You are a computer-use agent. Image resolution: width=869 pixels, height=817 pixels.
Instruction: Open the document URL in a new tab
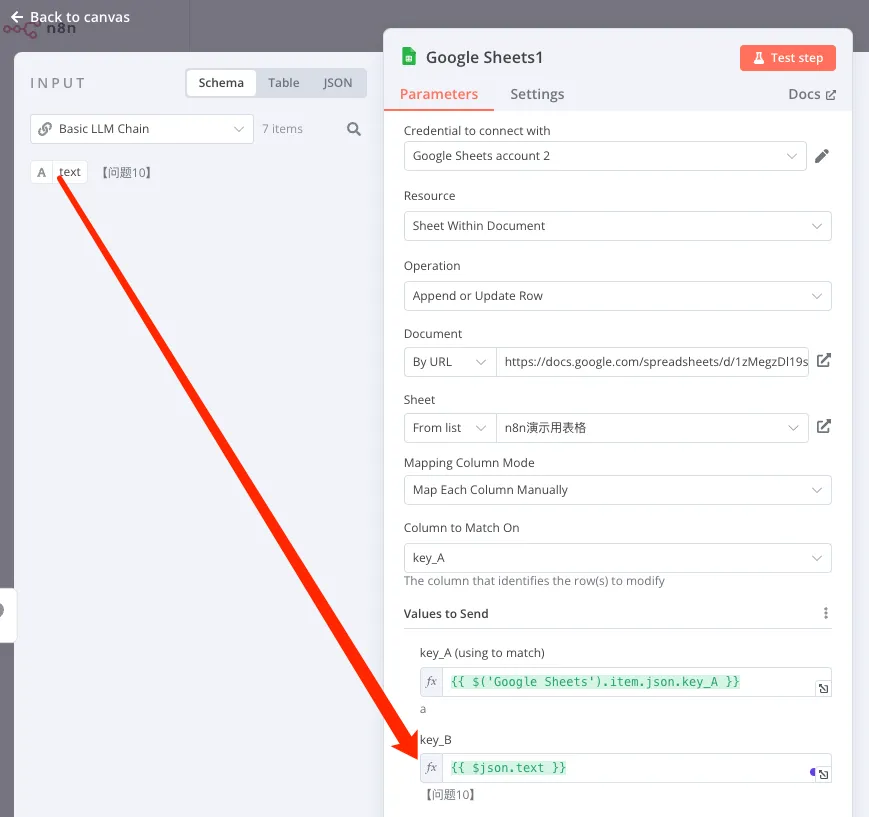tap(824, 361)
